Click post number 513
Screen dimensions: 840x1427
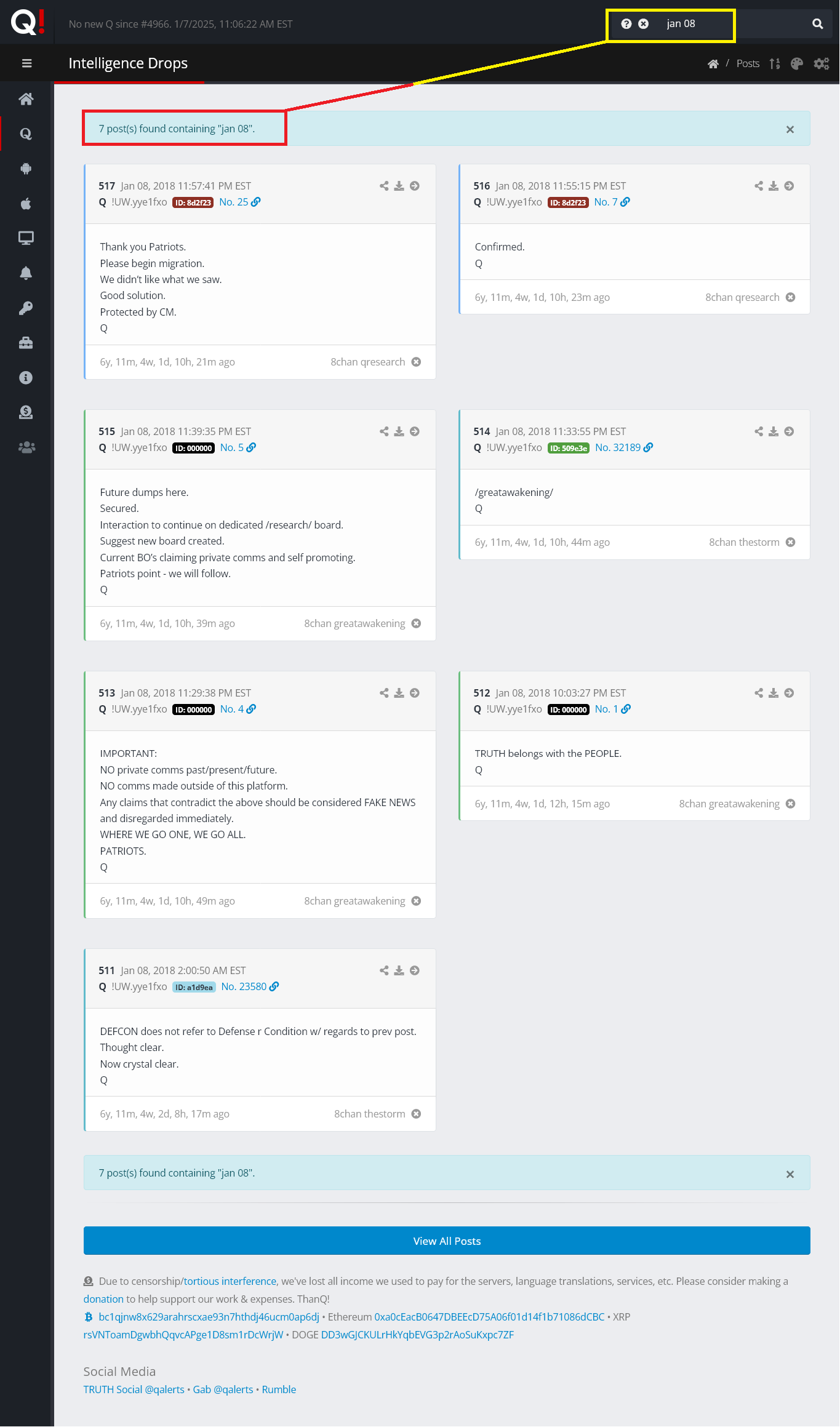pyautogui.click(x=106, y=693)
